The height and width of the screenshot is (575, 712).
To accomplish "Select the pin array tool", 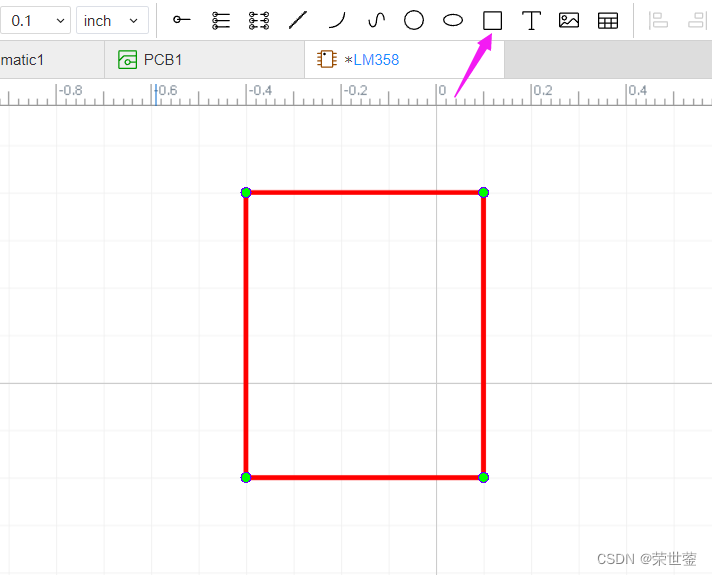I will [259, 20].
